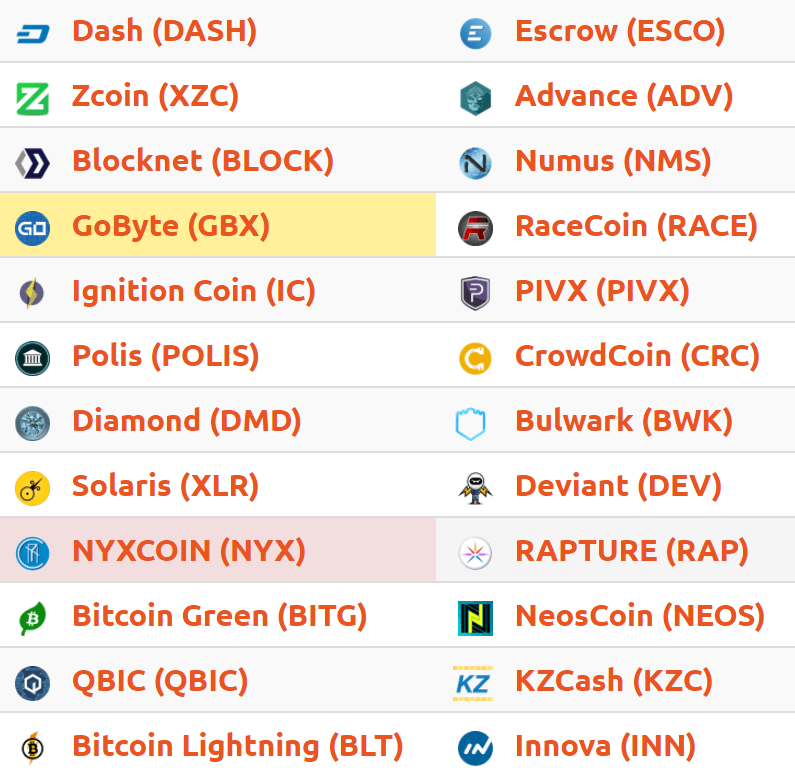Click the yellow CrowdCoin logo icon
The width and height of the screenshot is (795, 774).
click(x=475, y=358)
